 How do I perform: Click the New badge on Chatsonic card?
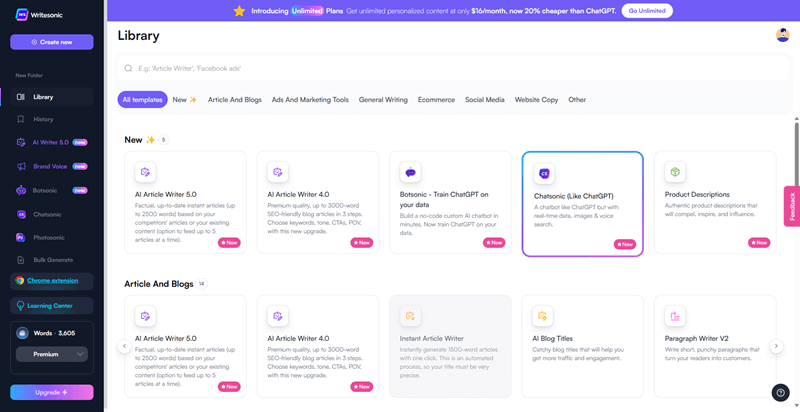pos(624,244)
